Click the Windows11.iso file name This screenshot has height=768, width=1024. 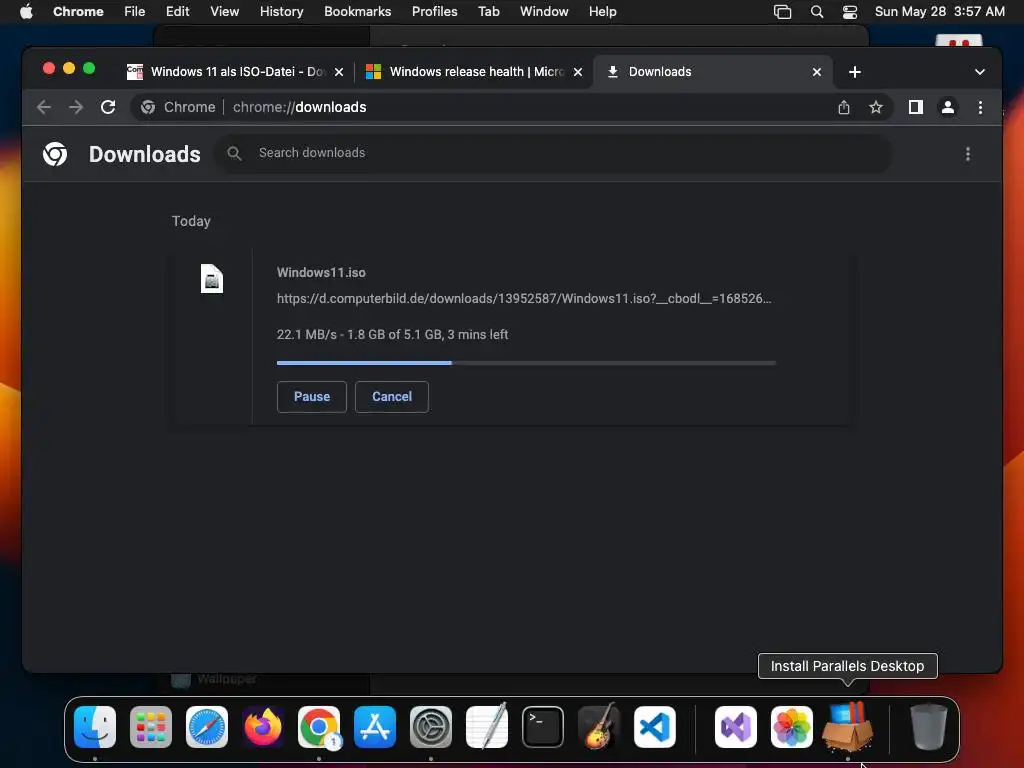point(321,272)
